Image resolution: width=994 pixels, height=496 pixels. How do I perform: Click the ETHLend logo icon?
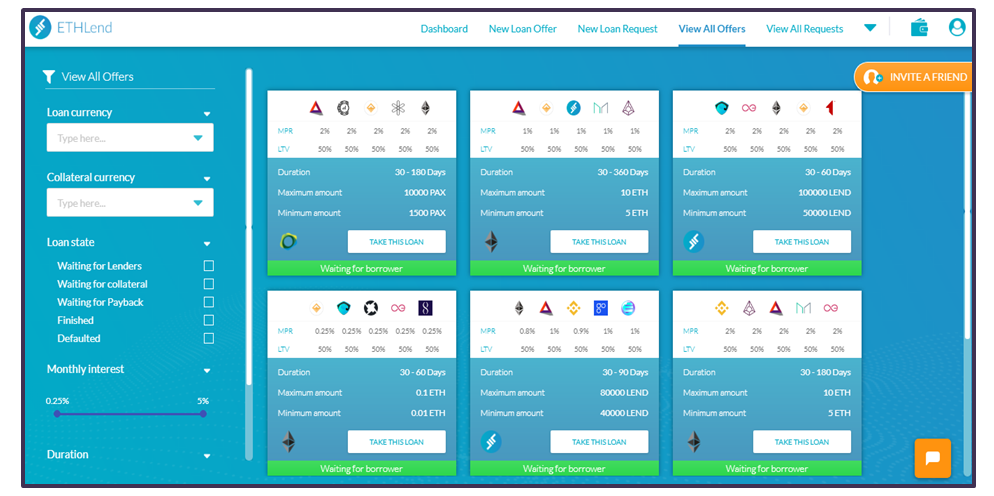(x=40, y=28)
